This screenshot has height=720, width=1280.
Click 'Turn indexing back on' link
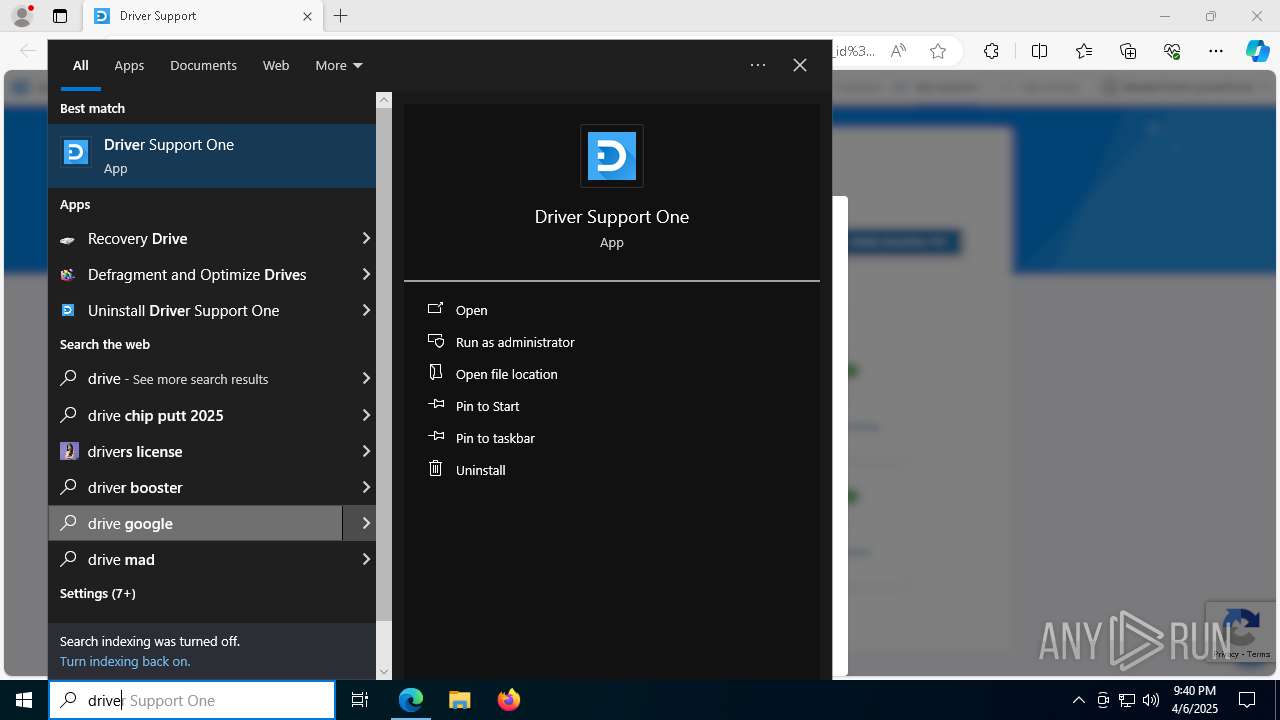tap(125, 661)
